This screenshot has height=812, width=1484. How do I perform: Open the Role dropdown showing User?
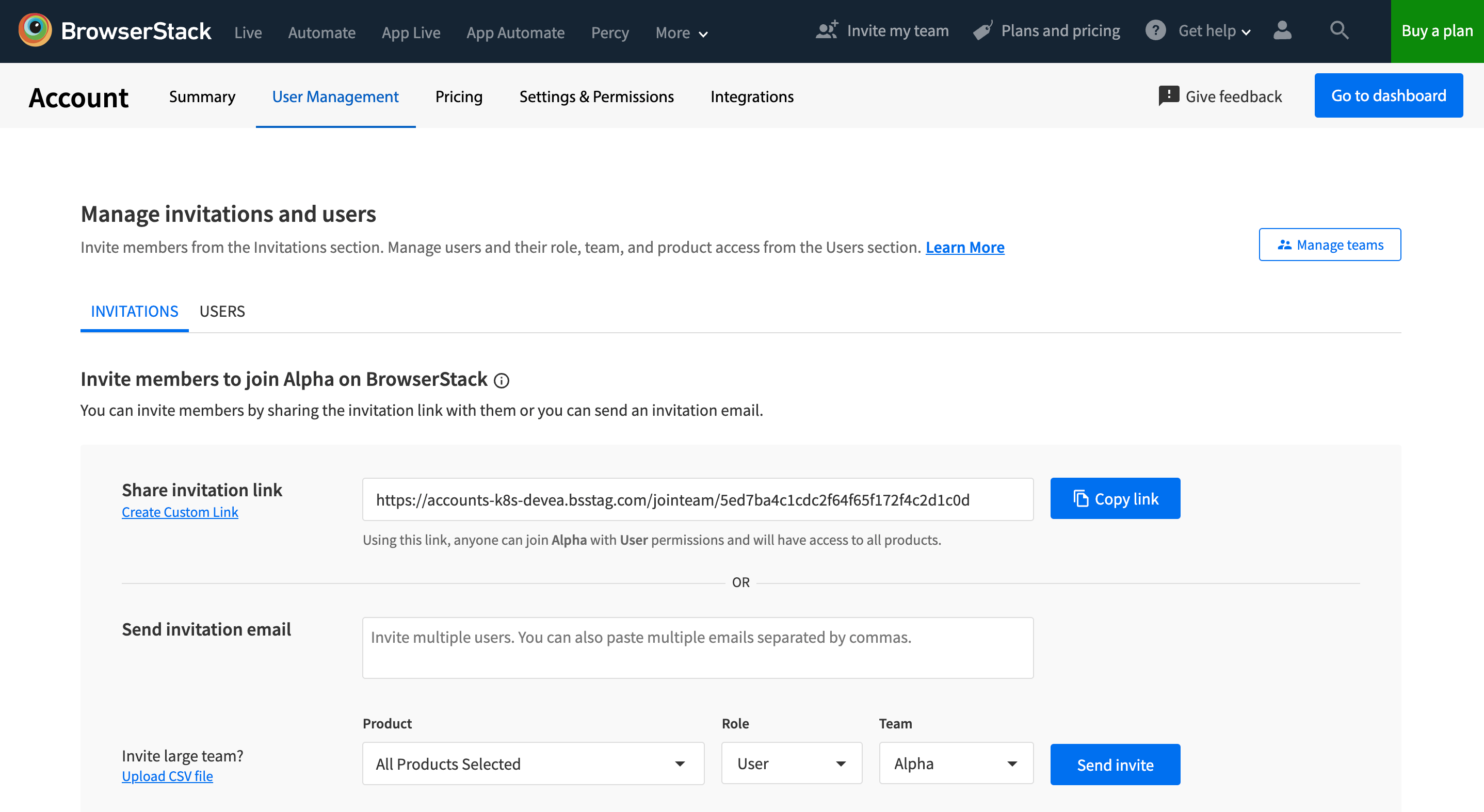[791, 763]
